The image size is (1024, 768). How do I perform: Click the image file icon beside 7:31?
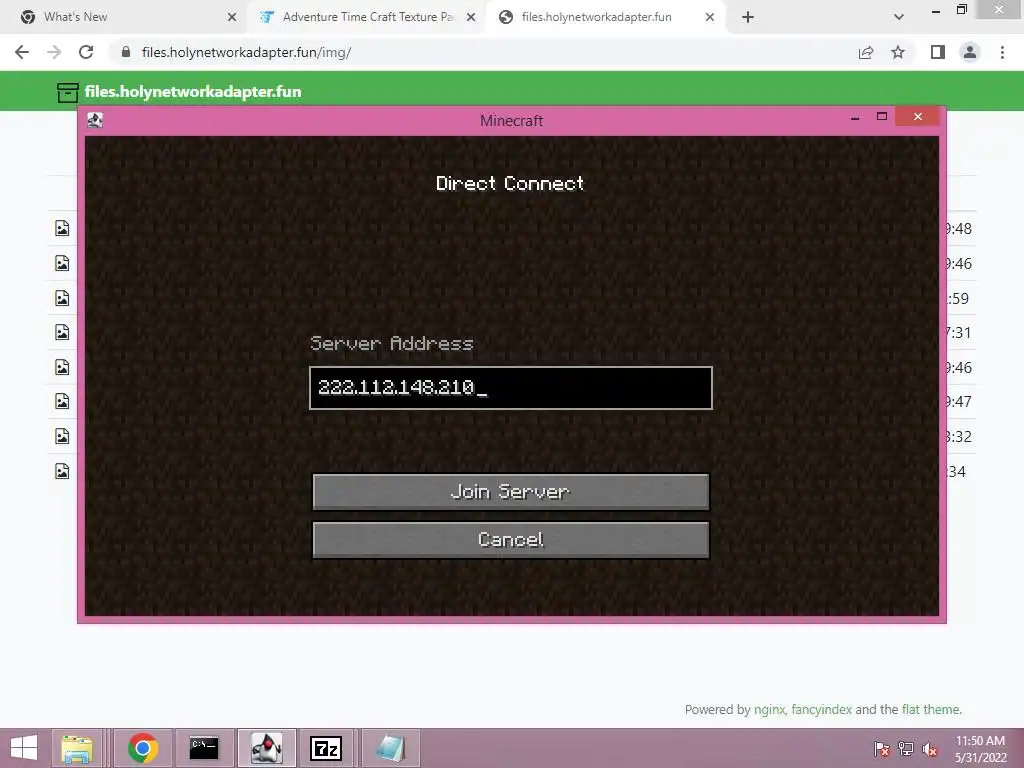(x=62, y=332)
